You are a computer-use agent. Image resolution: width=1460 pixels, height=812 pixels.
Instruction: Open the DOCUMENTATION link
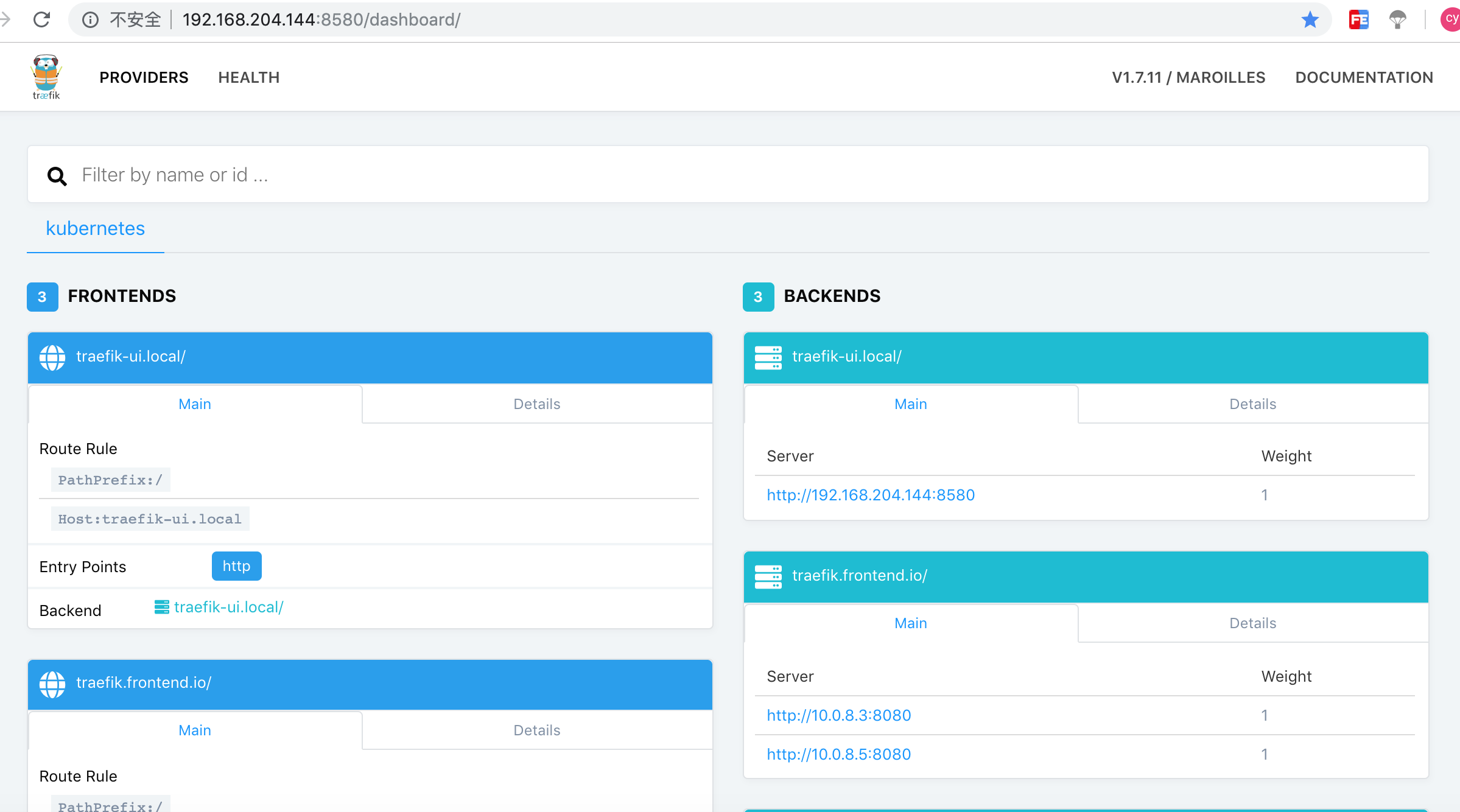[x=1364, y=77]
